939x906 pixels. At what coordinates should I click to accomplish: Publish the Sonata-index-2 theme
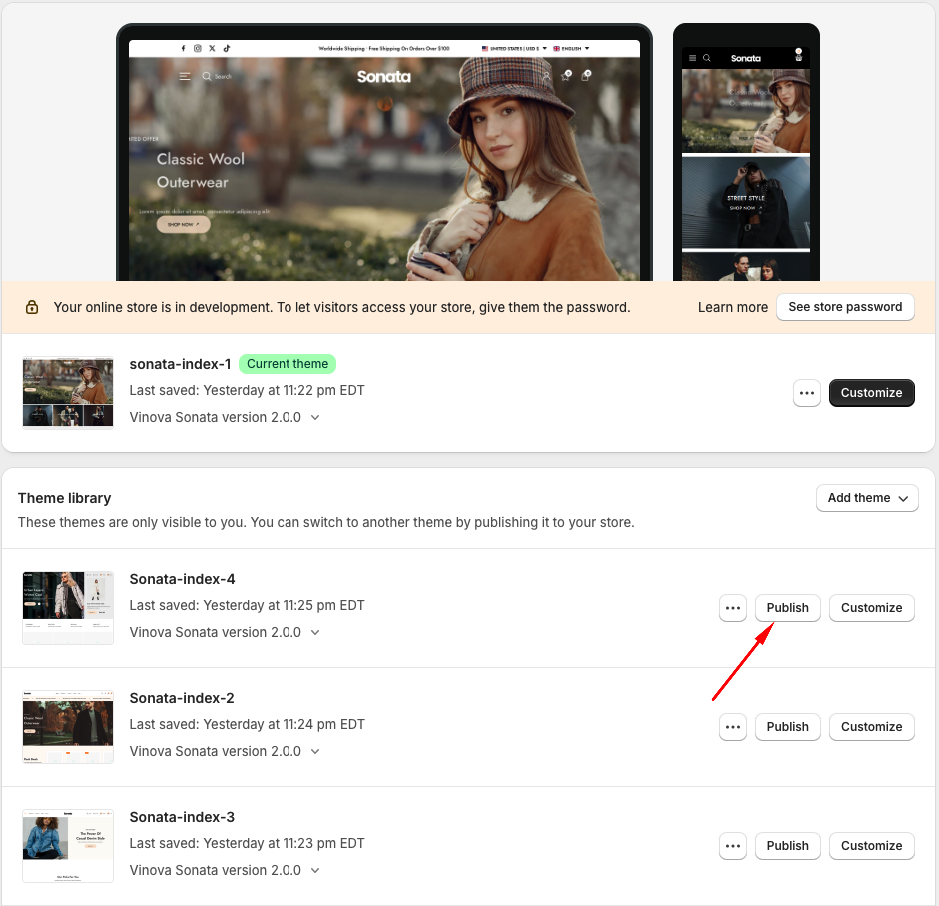coord(787,727)
